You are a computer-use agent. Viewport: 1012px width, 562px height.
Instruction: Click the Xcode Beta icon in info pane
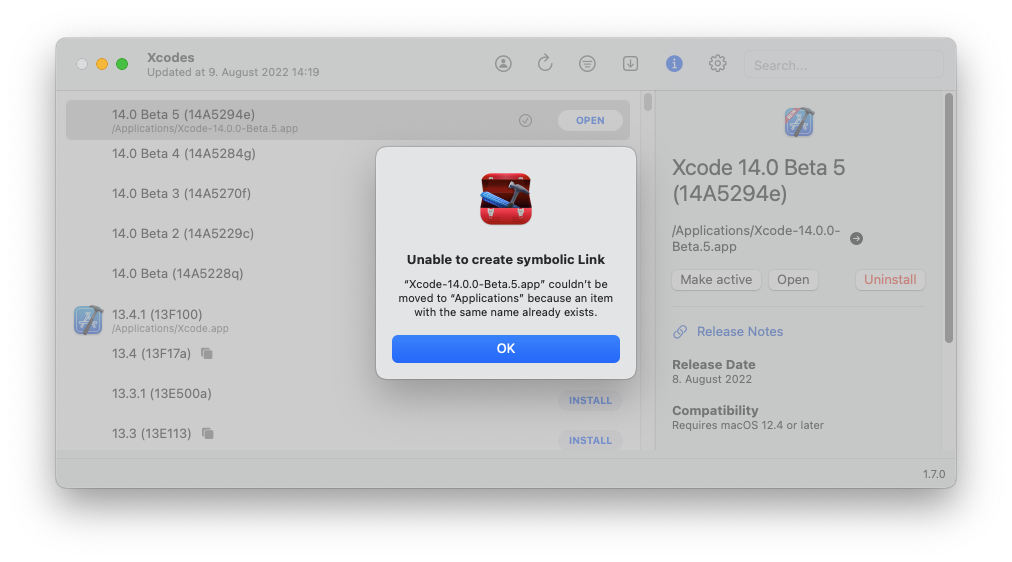point(799,122)
